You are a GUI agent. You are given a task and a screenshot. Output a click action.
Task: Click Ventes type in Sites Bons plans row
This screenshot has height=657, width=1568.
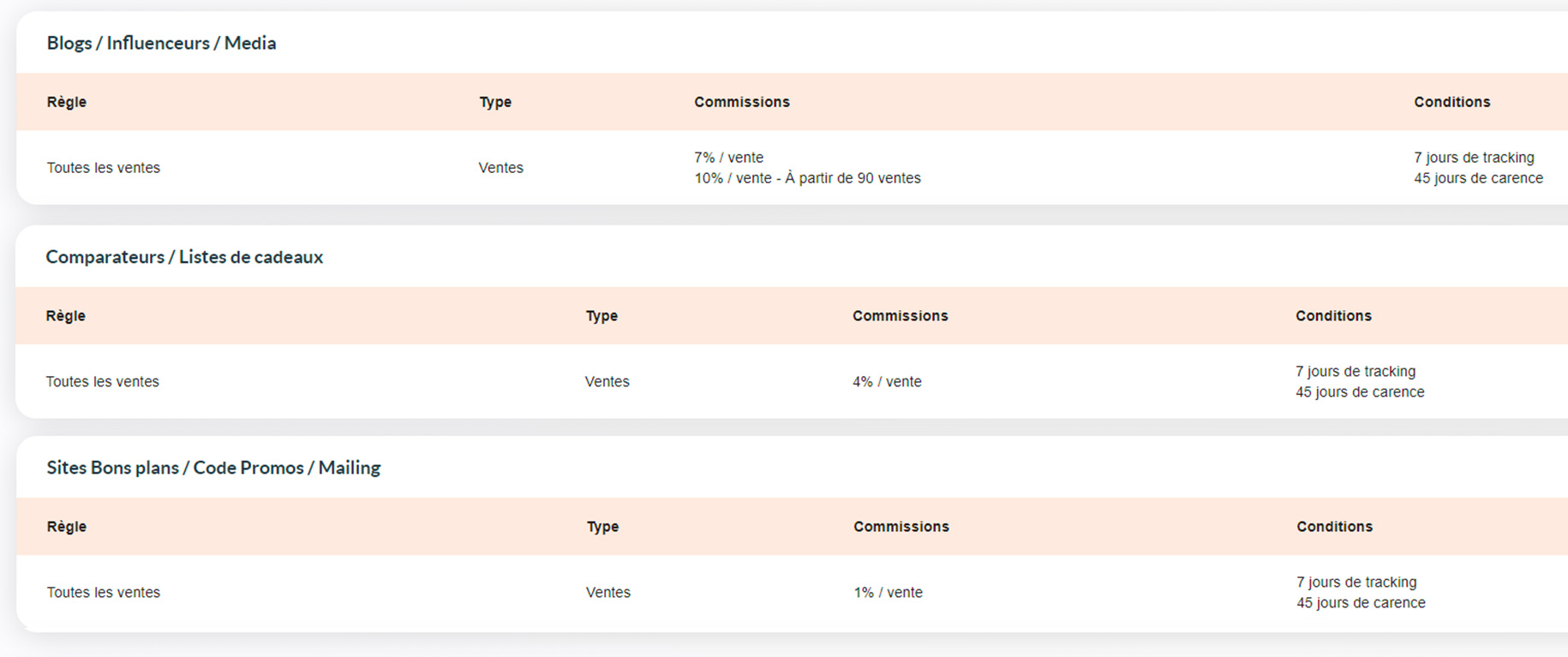coord(607,593)
